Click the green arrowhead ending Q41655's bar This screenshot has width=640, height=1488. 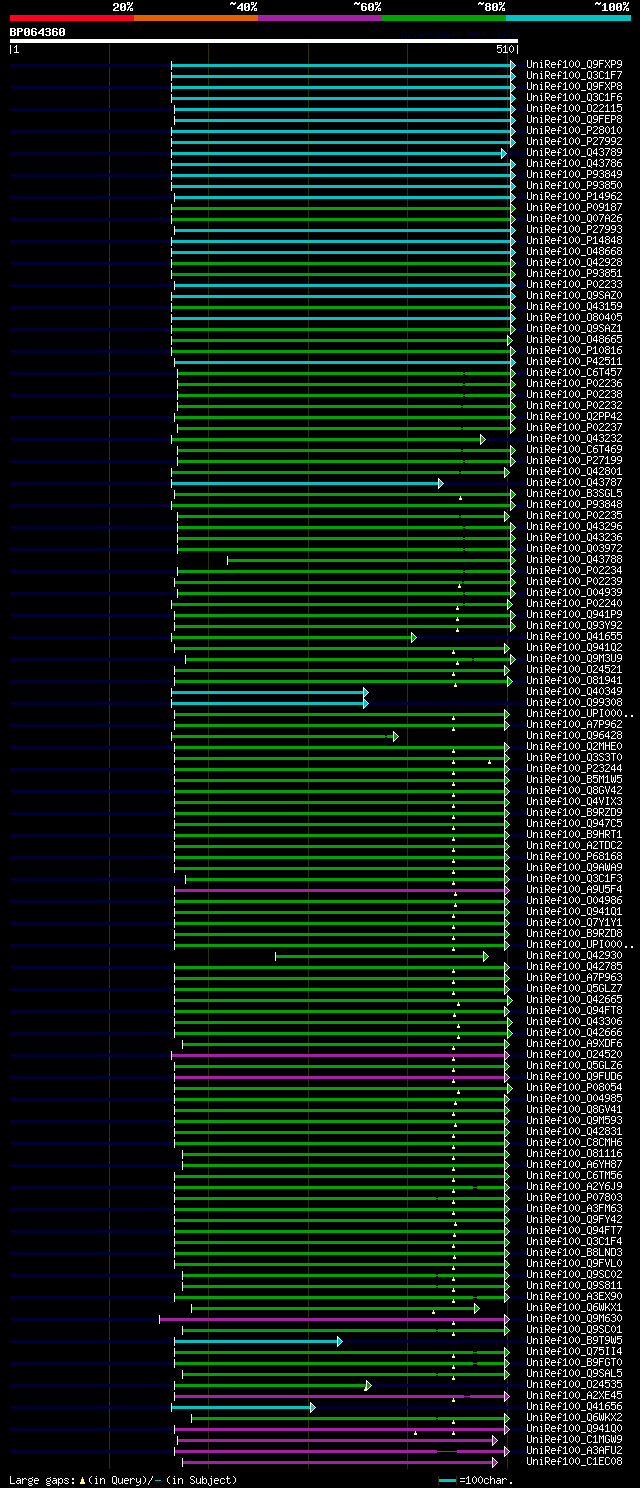pos(414,637)
